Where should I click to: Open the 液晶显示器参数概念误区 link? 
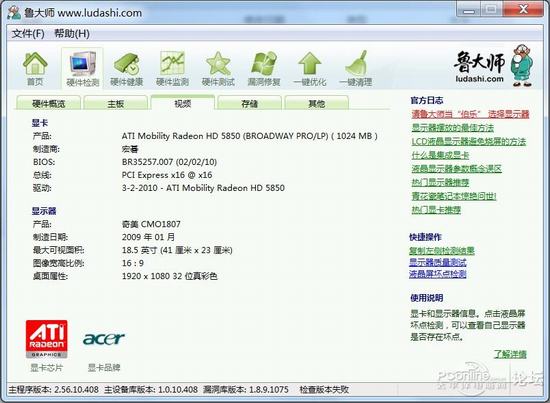(x=457, y=169)
